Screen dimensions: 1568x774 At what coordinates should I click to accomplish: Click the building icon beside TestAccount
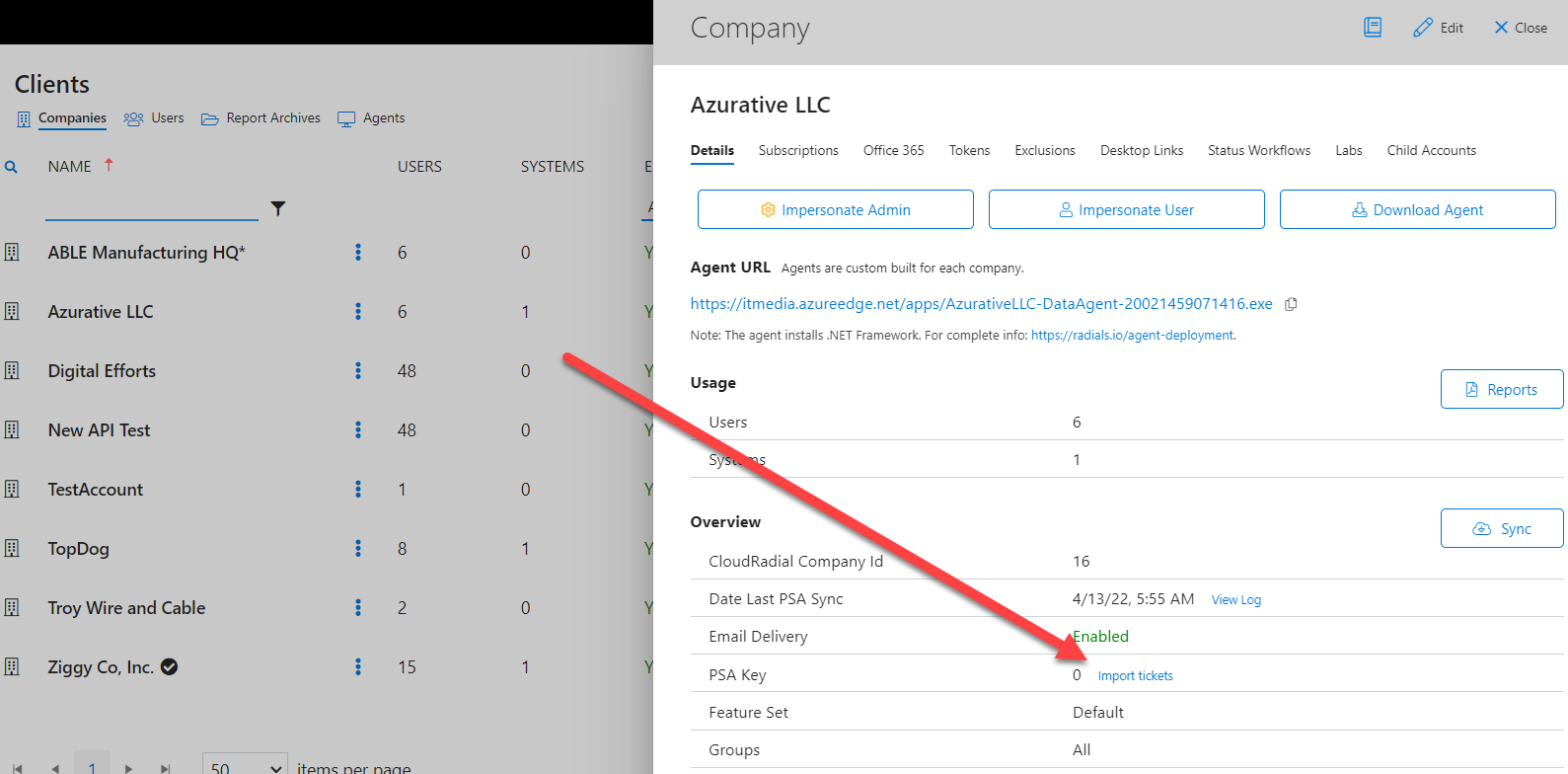(12, 490)
